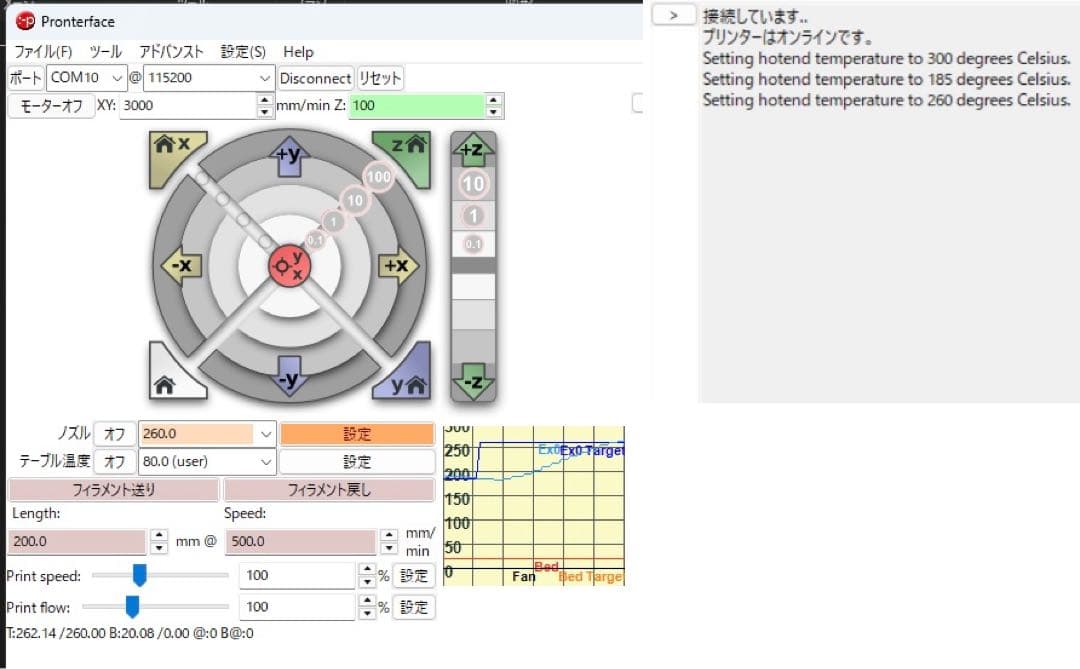
Task: Turn off the nozzle heater
Action: (113, 434)
